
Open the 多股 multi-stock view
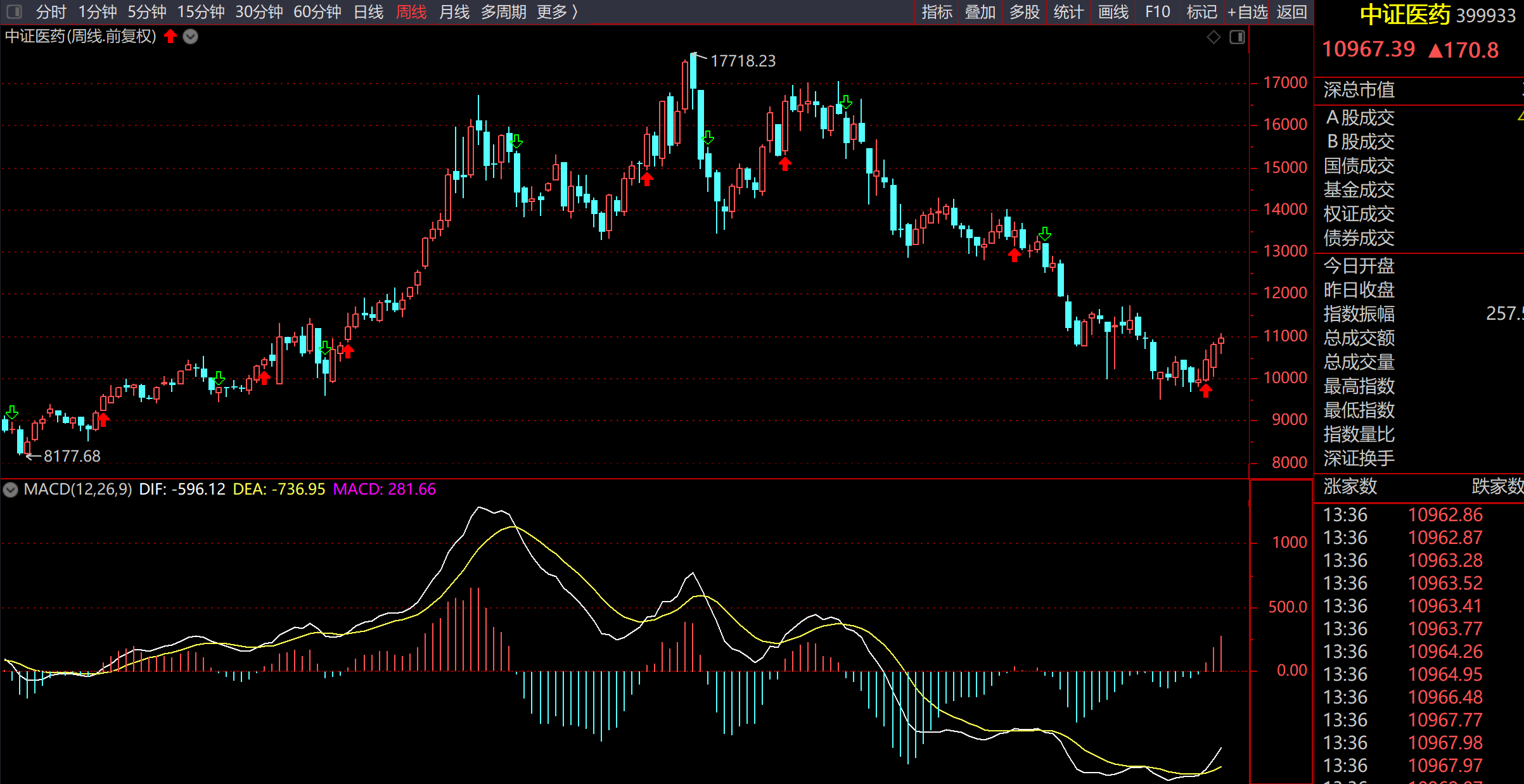1025,12
